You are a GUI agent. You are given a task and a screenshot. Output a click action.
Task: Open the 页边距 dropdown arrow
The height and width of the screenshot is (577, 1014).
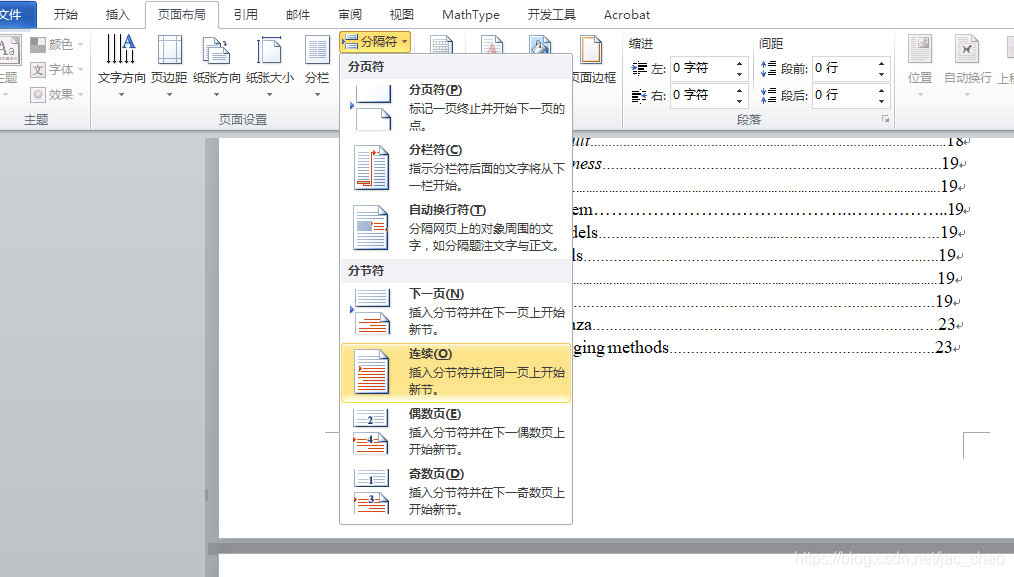(x=169, y=95)
